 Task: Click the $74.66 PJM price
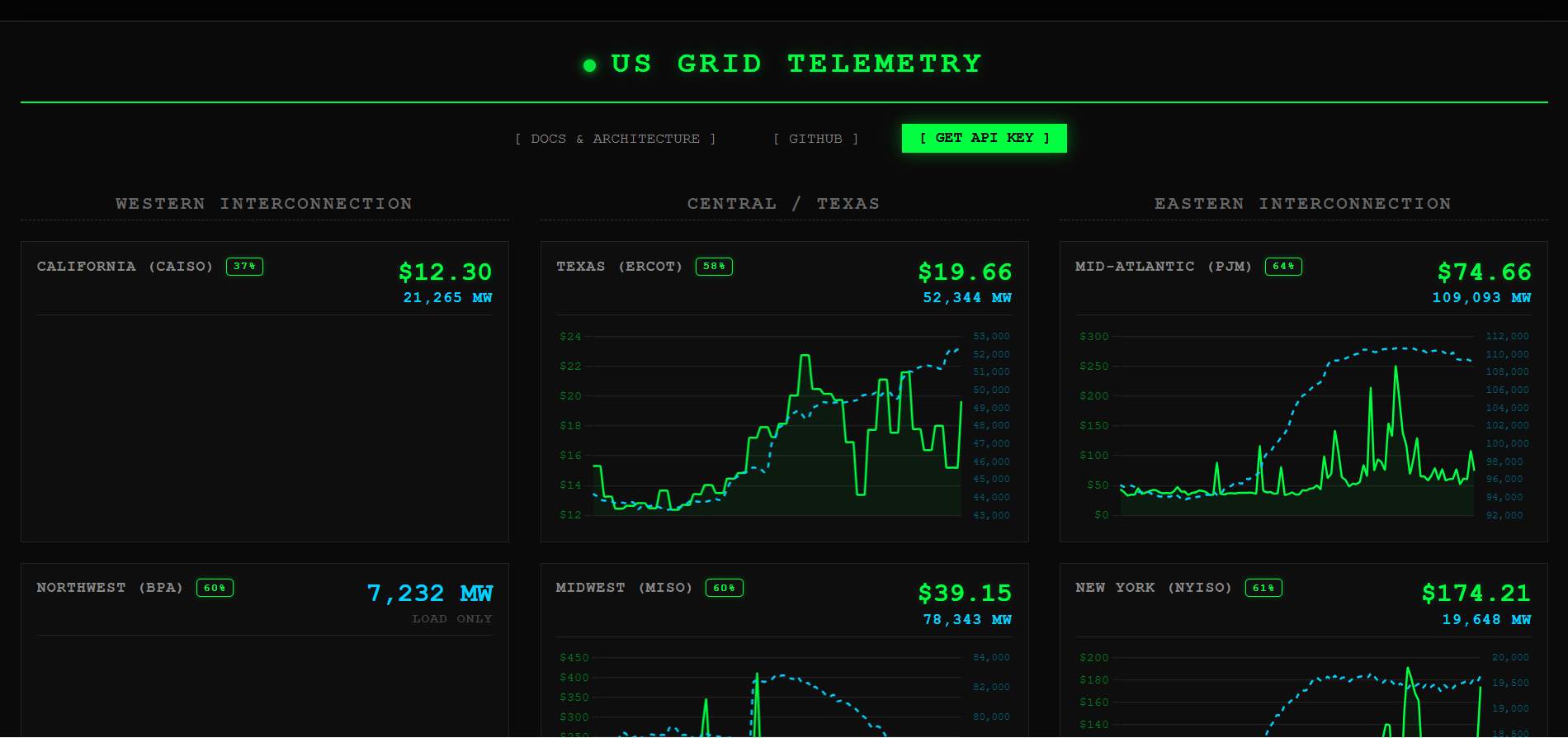1485,272
